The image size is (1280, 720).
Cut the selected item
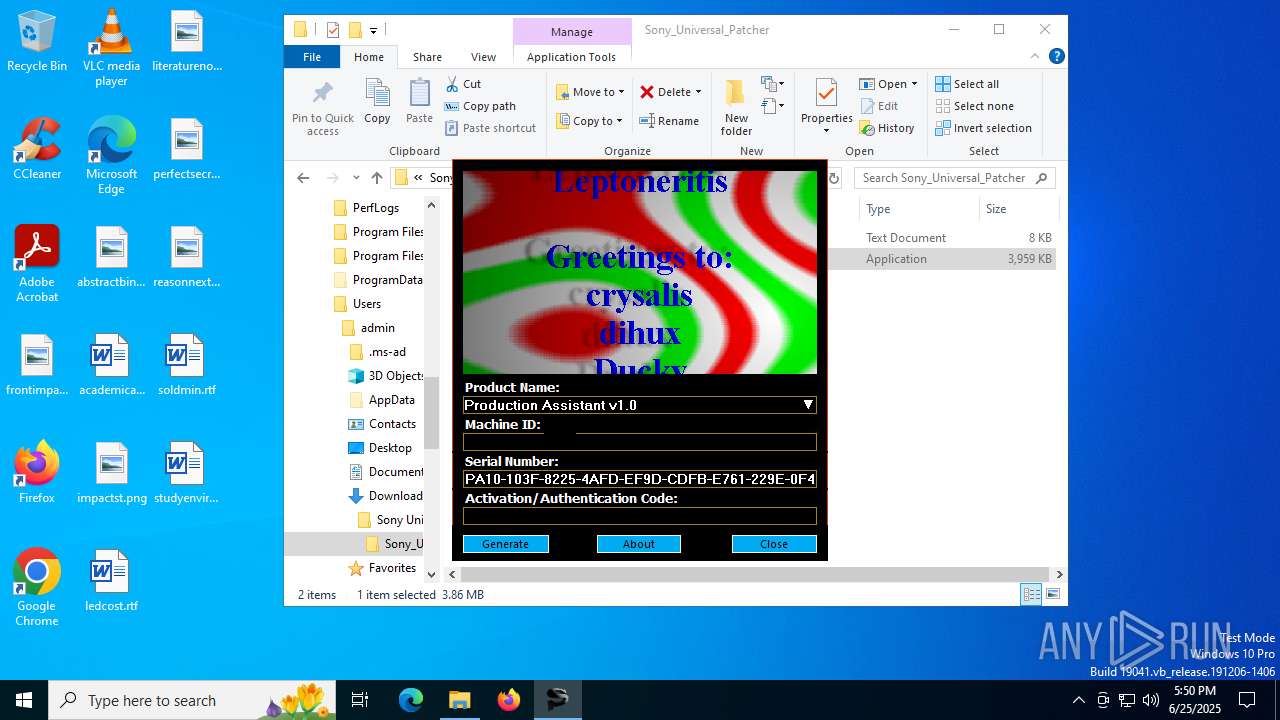point(463,84)
